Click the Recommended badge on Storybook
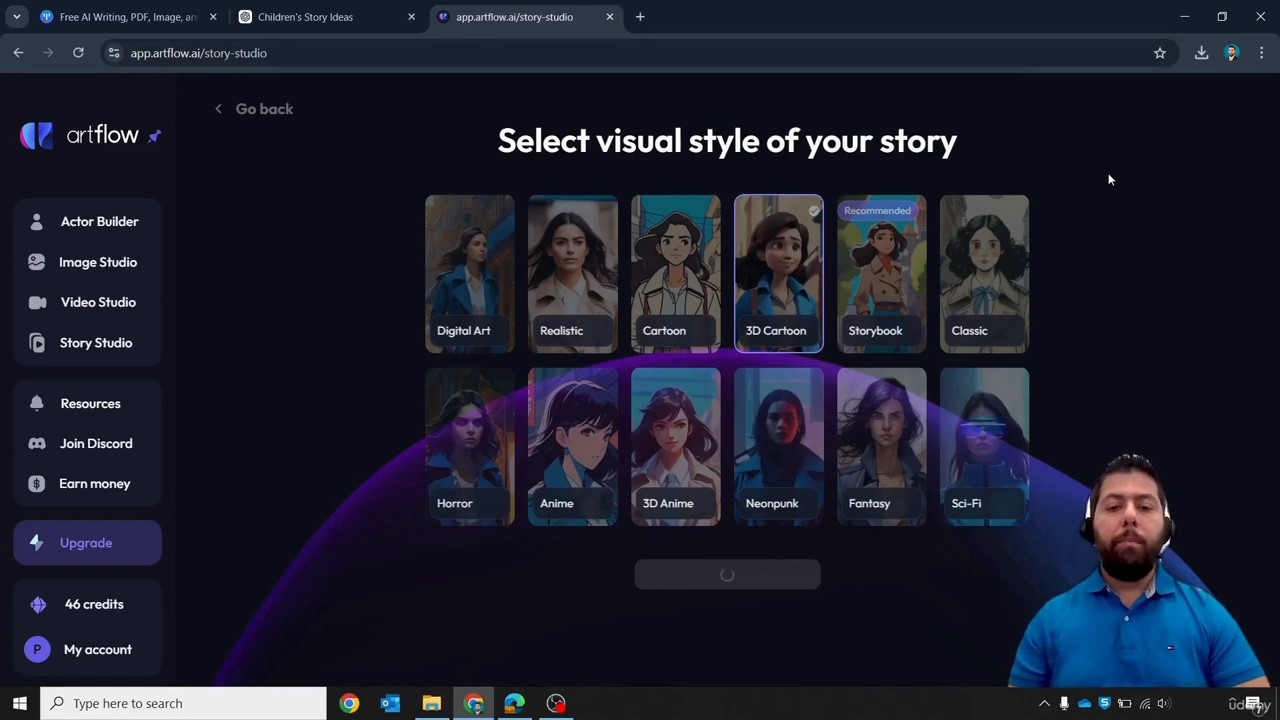The height and width of the screenshot is (720, 1280). tap(878, 211)
